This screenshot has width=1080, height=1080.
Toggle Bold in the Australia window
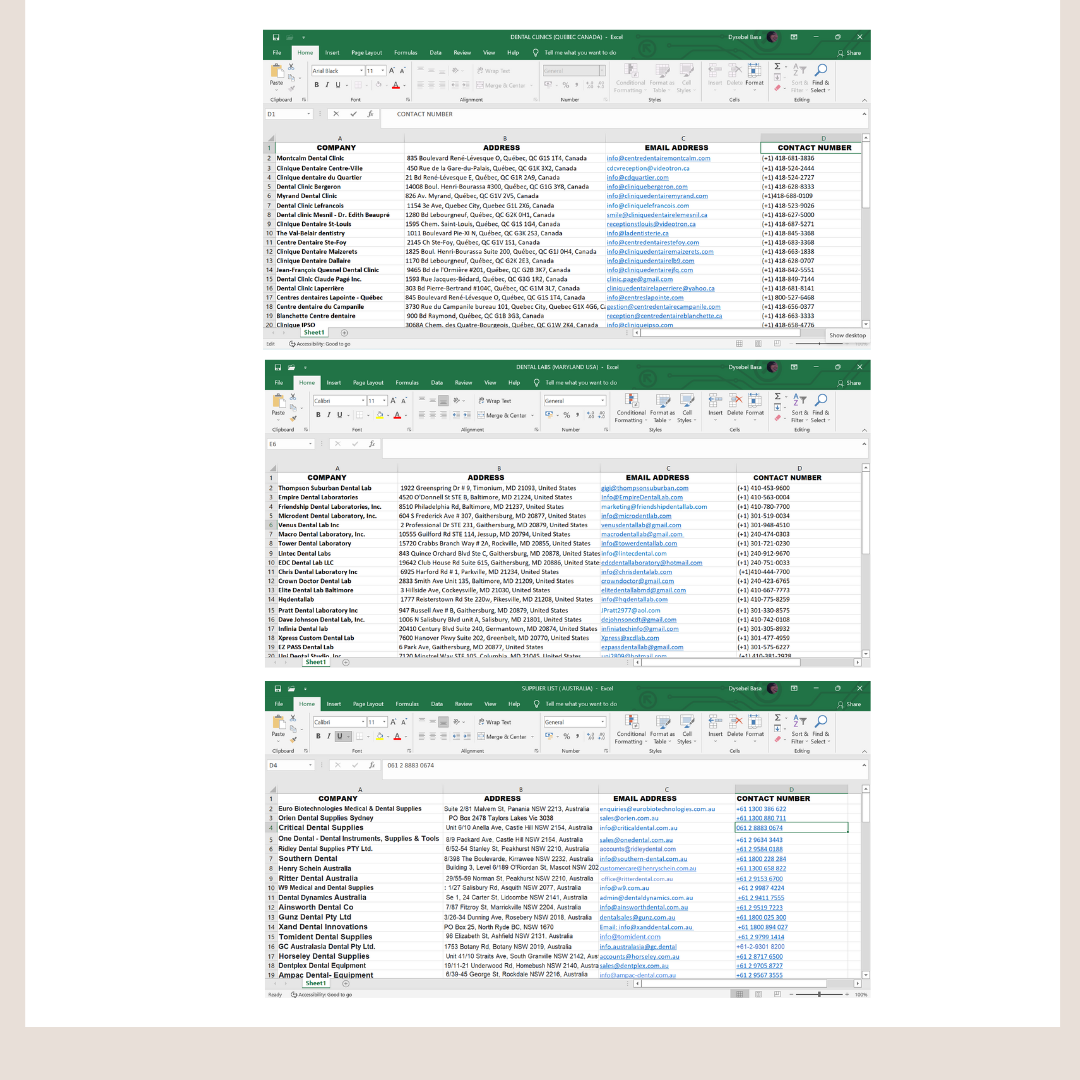318,737
